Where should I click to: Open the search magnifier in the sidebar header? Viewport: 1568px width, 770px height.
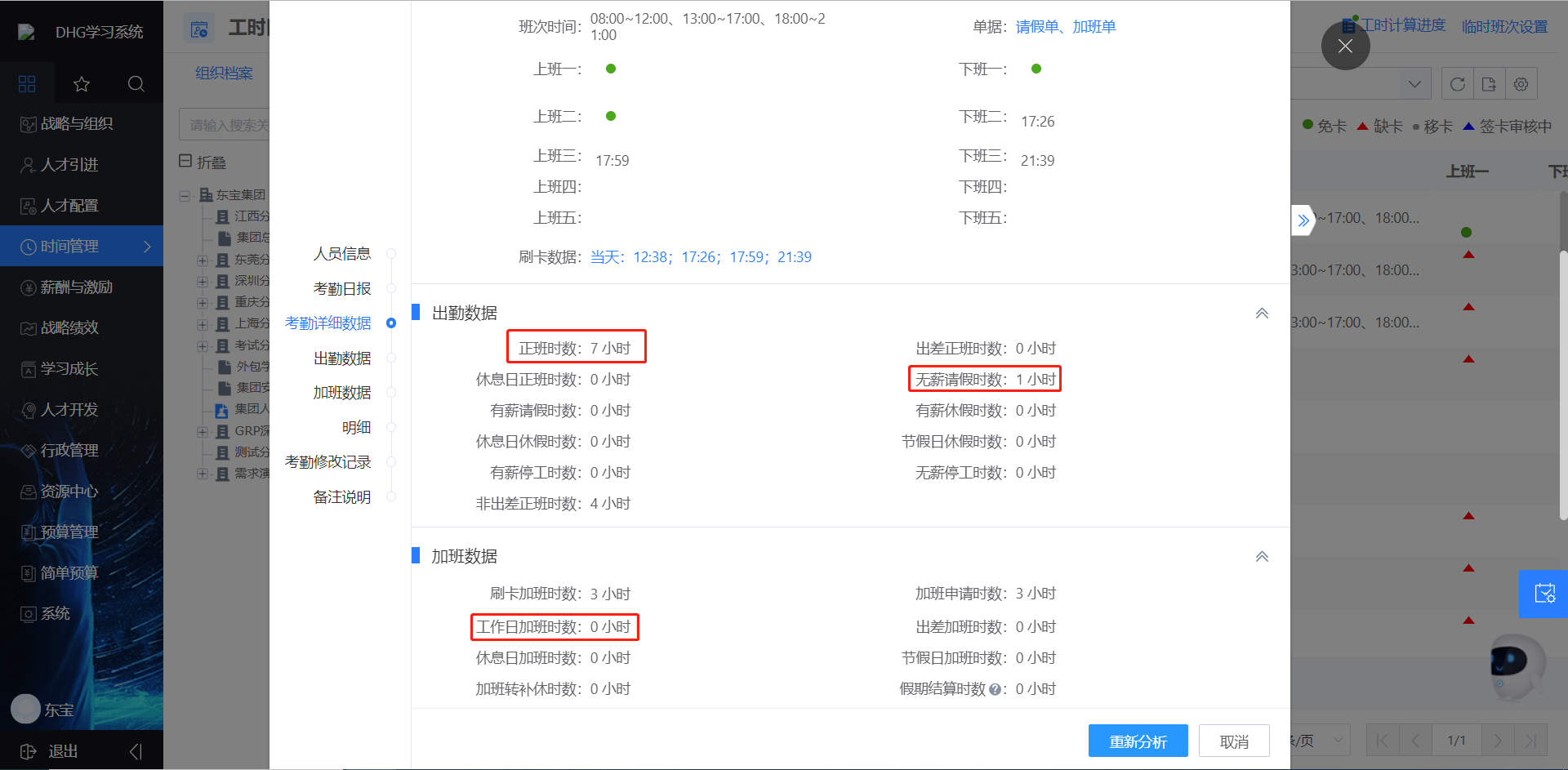coord(136,84)
